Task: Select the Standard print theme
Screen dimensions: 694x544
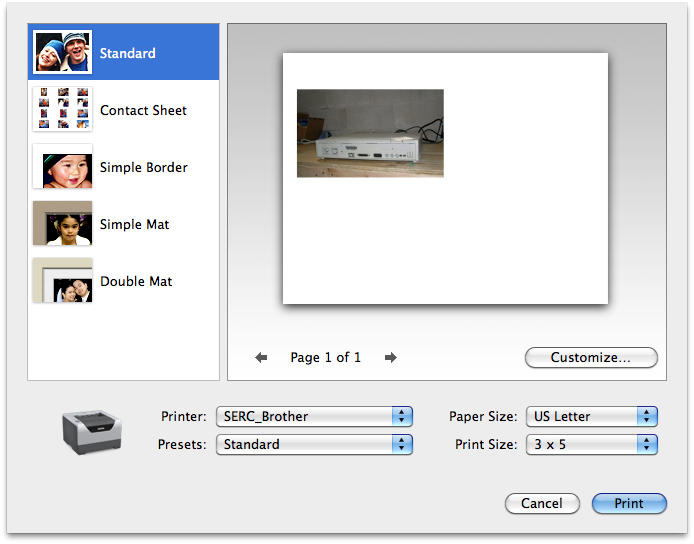Action: (123, 52)
